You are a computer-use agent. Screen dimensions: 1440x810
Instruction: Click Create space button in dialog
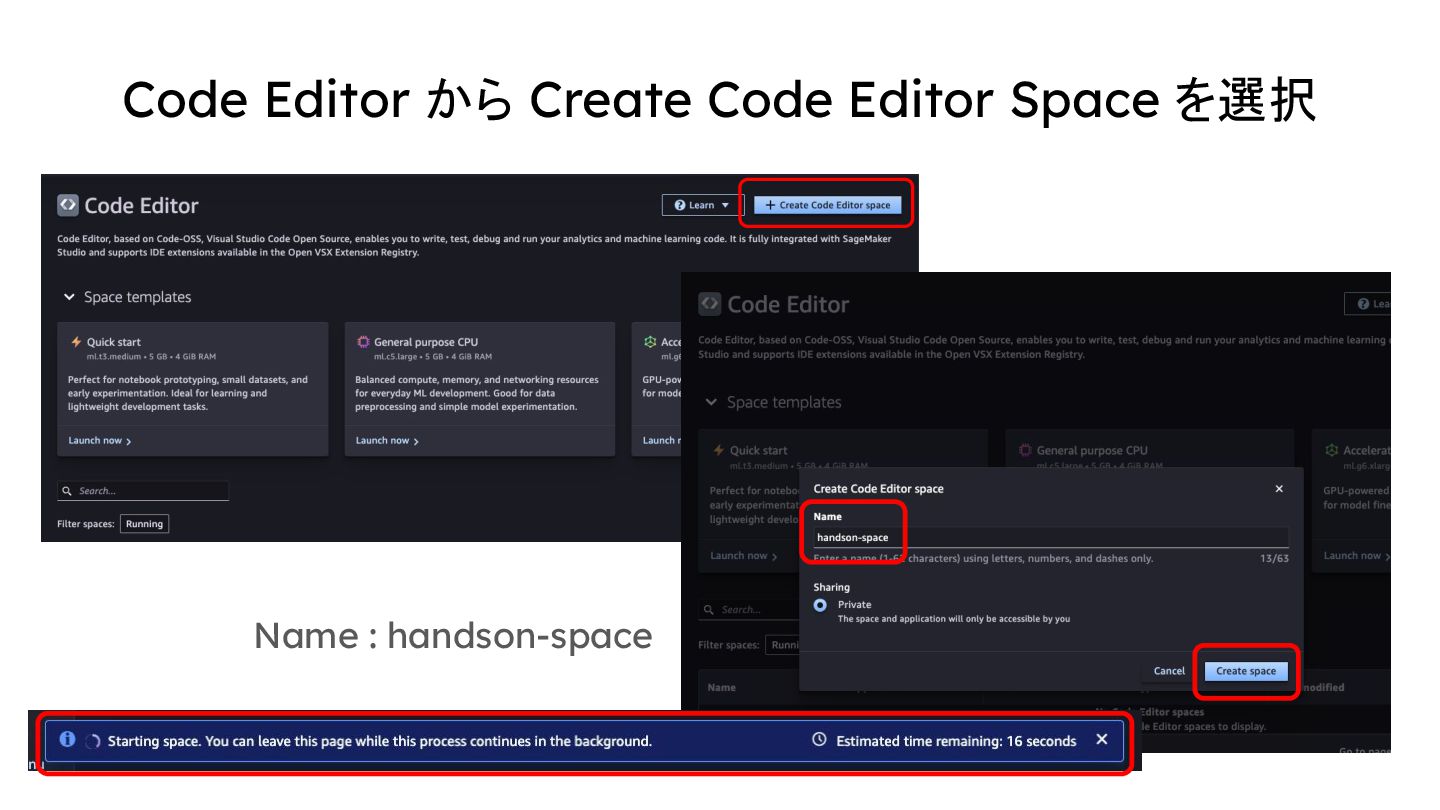coord(1246,671)
